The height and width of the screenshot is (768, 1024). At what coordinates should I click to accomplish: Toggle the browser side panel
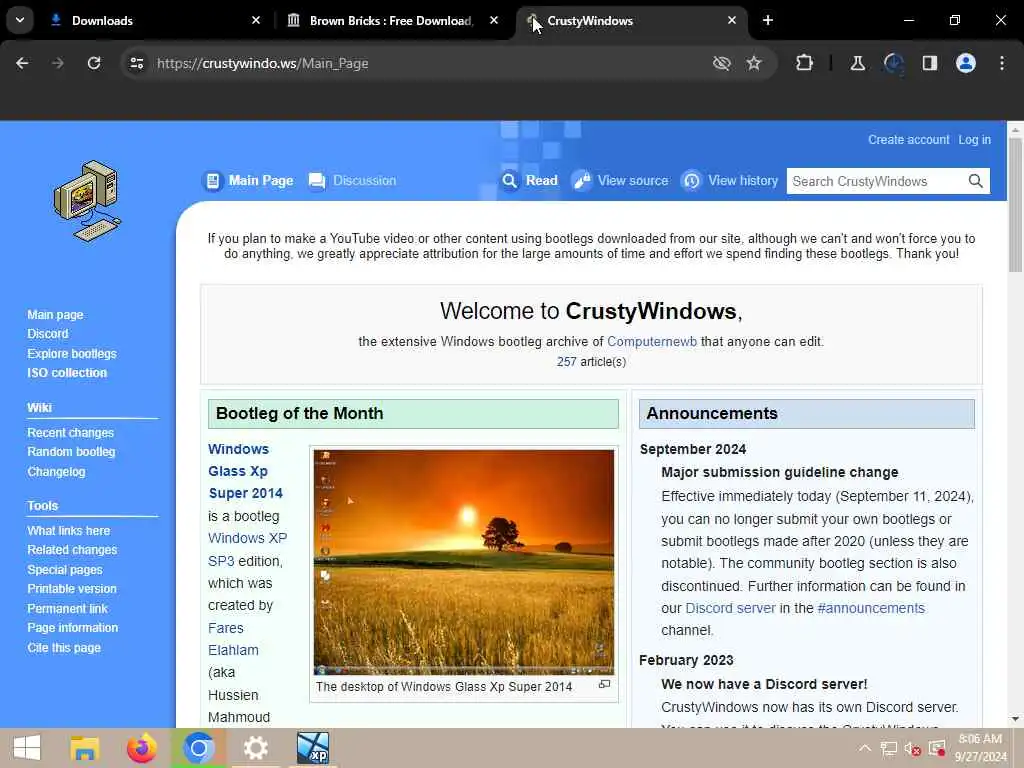pos(930,63)
